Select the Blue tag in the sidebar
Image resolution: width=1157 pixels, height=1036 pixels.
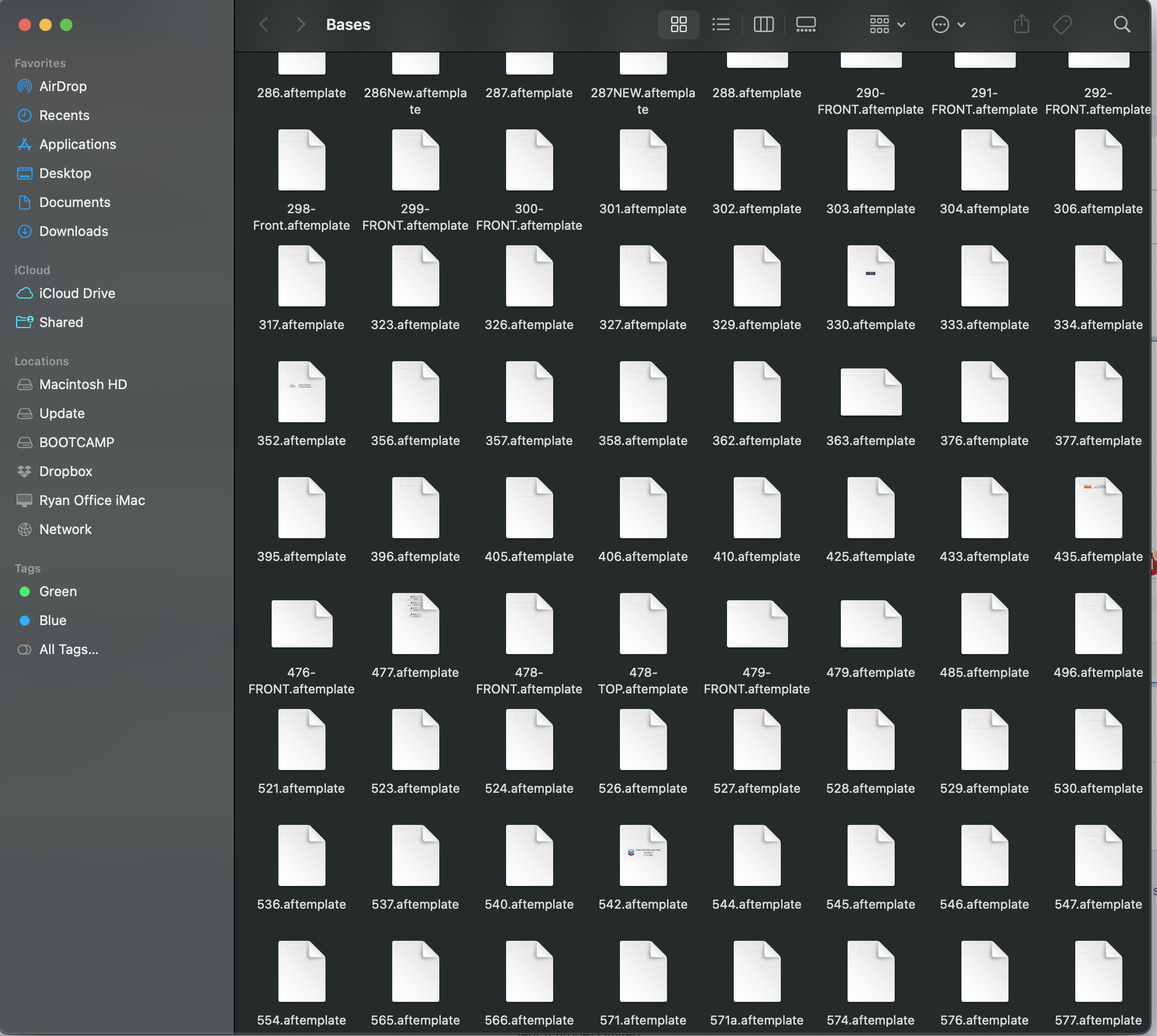[x=53, y=620]
